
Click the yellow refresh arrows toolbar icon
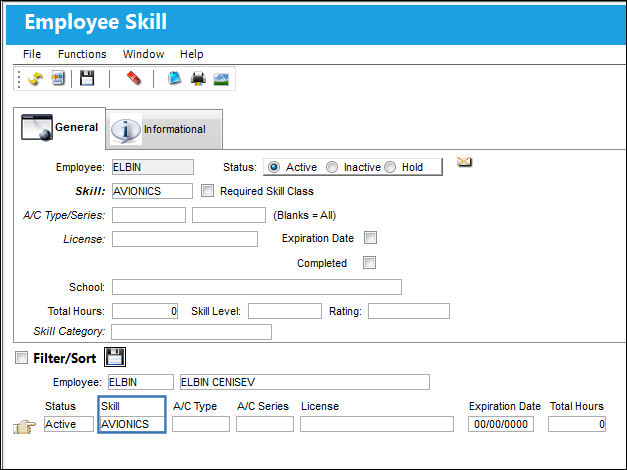coord(36,78)
